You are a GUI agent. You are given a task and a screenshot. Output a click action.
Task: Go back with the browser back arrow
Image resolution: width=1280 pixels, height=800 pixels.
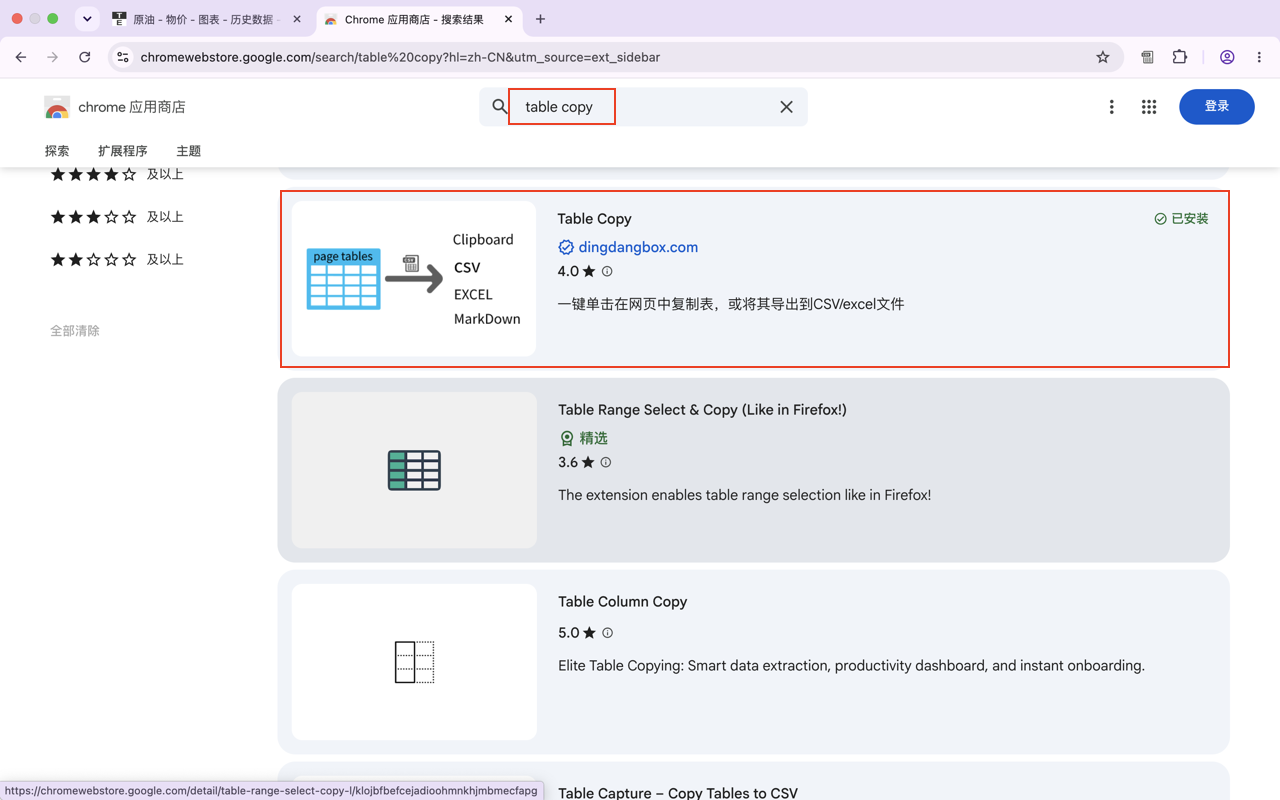[21, 57]
